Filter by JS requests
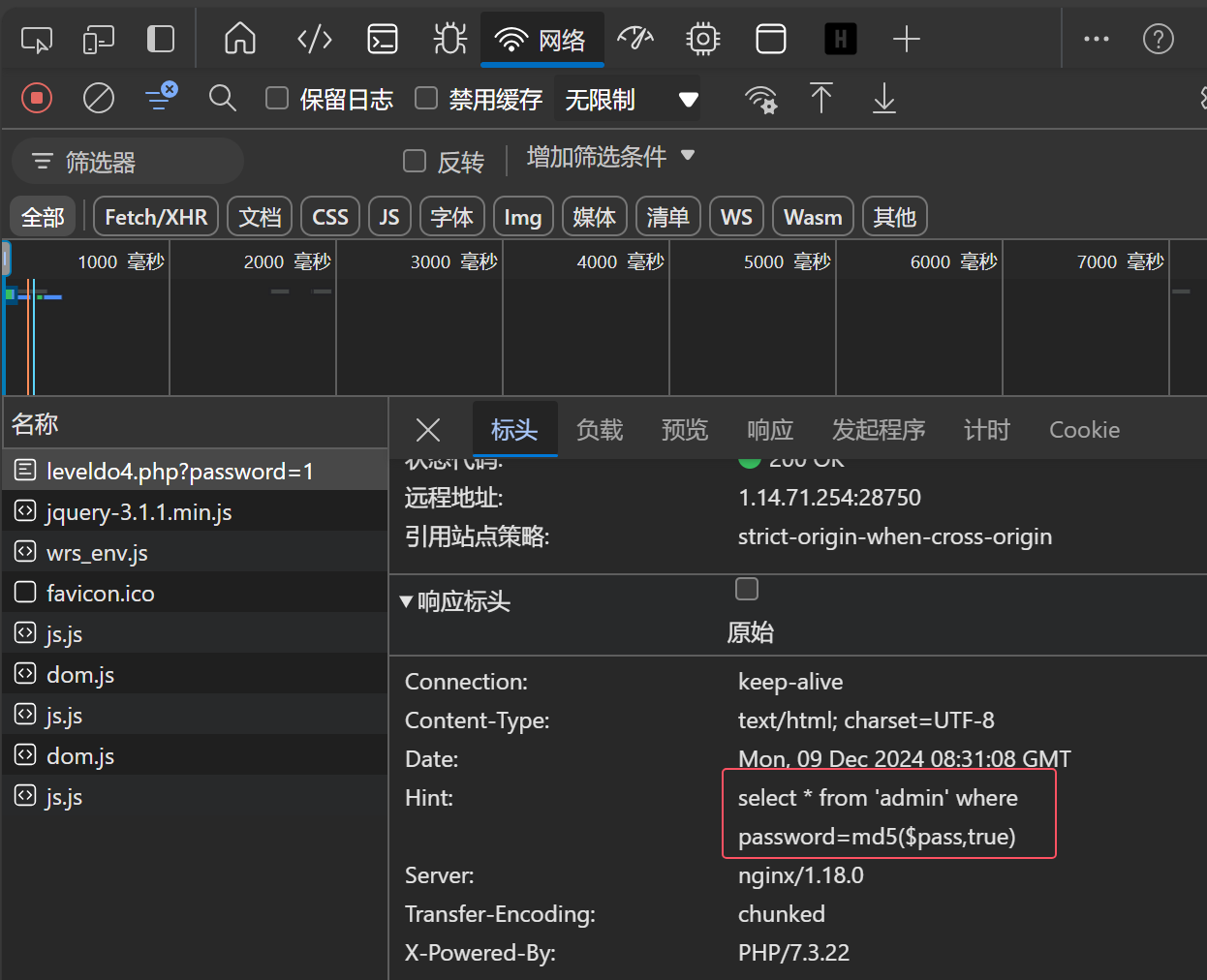This screenshot has height=980, width=1207. tap(389, 217)
